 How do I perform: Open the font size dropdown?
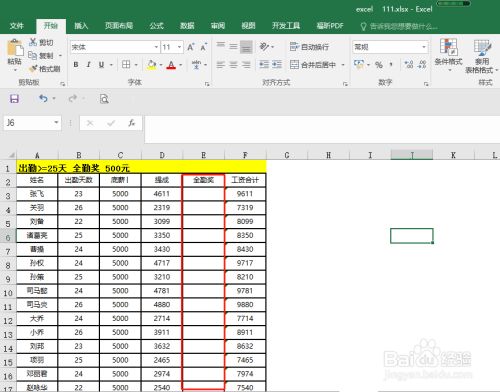click(179, 47)
